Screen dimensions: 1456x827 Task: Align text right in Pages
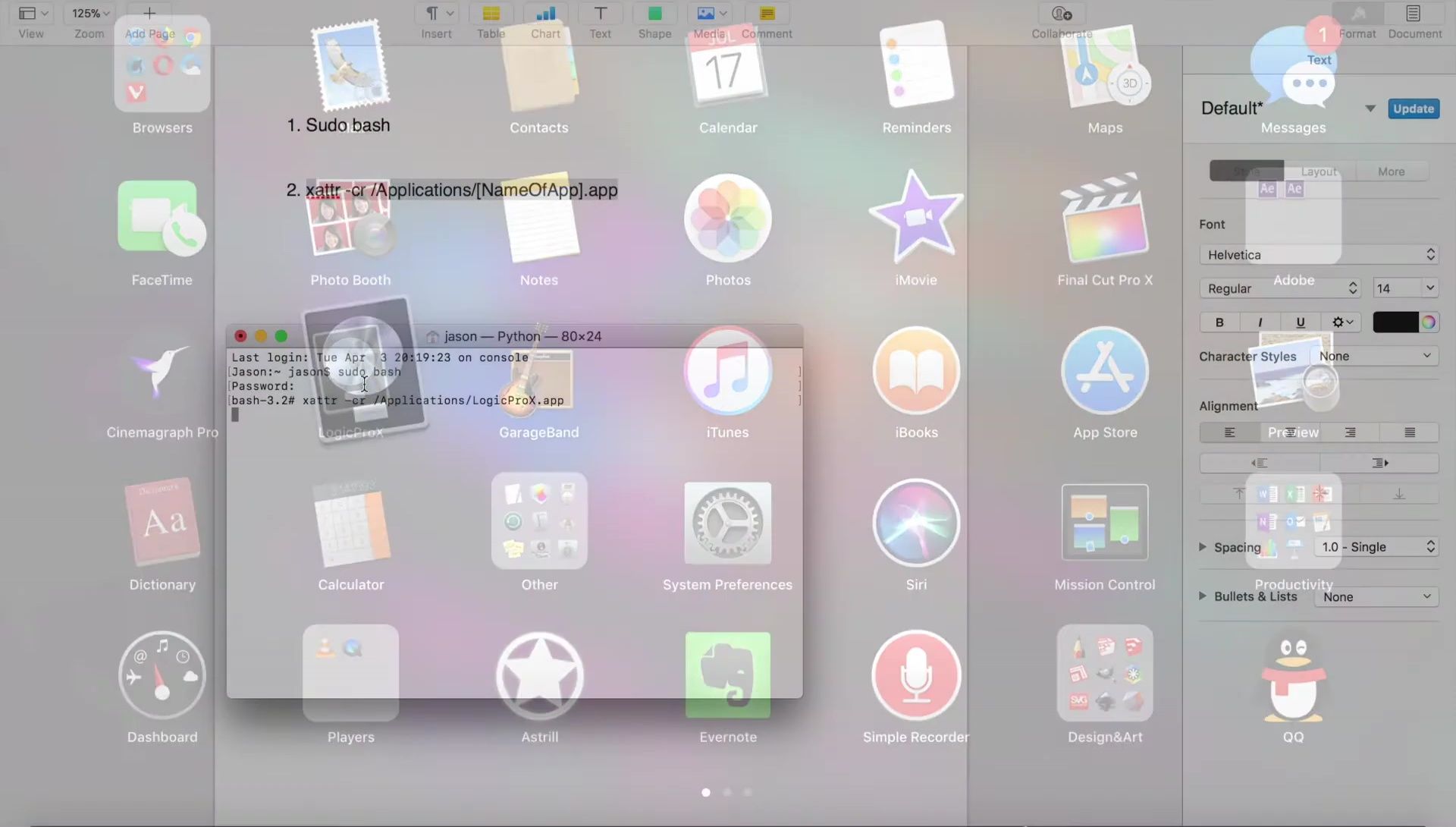[x=1350, y=432]
